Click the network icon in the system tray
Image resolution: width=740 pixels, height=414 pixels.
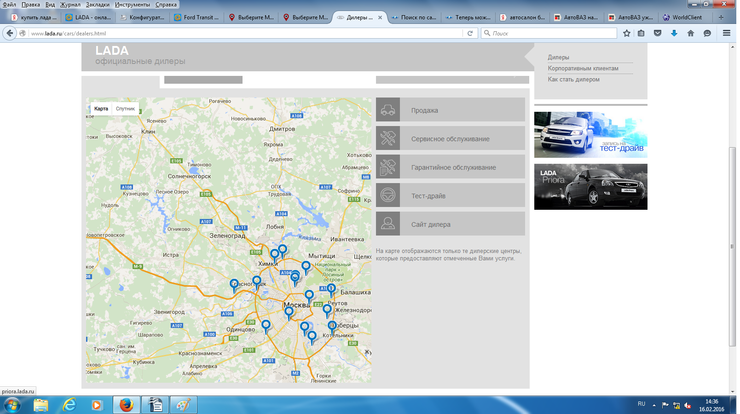tap(676, 406)
